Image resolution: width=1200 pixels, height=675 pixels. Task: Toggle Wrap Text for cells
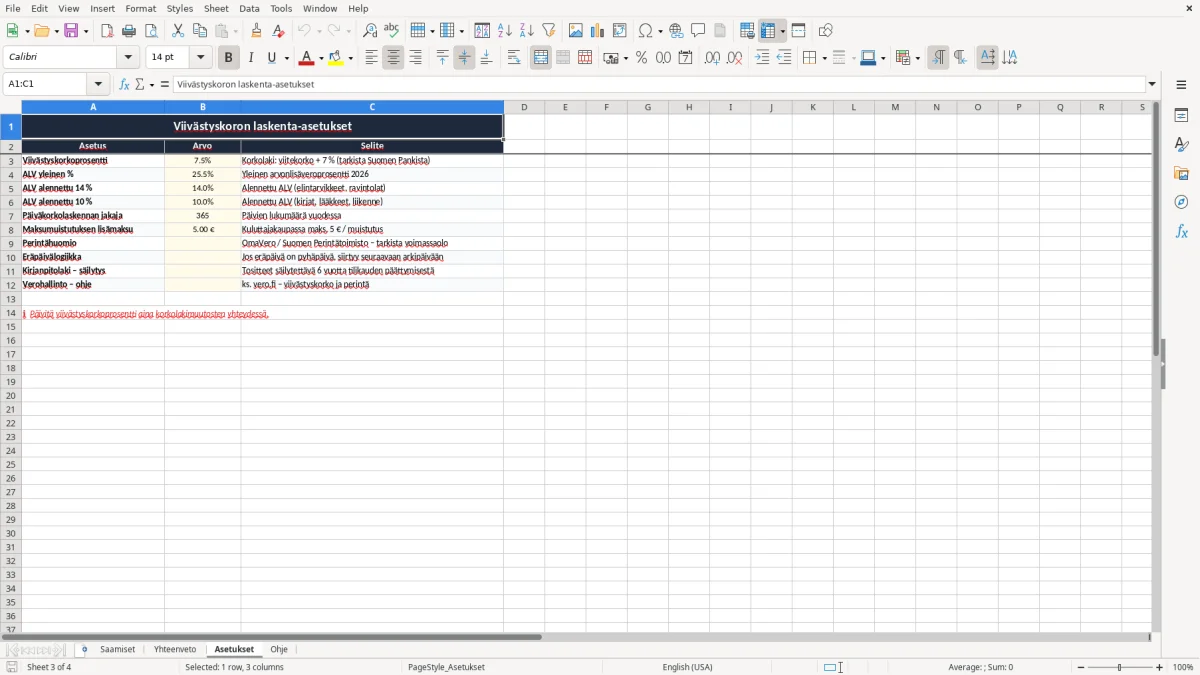point(514,58)
